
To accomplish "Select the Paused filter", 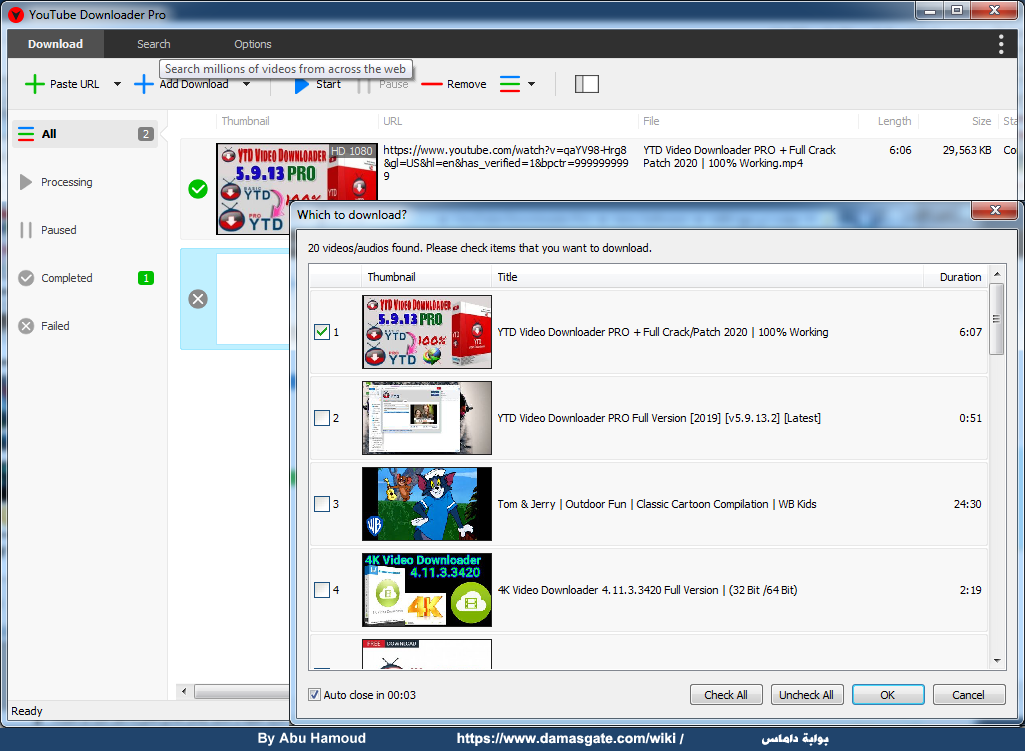I will [x=85, y=230].
